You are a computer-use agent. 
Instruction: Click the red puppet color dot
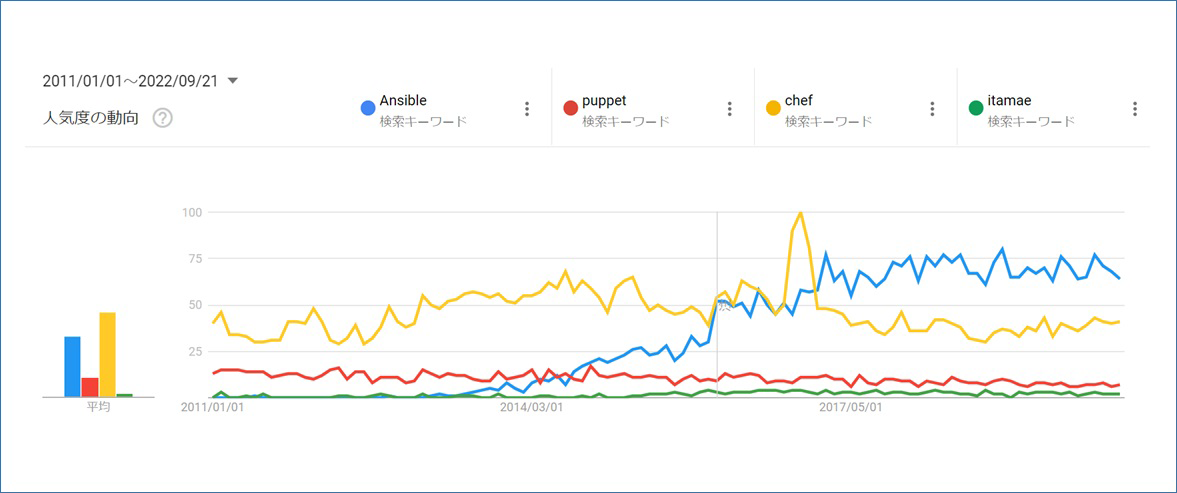tap(570, 108)
